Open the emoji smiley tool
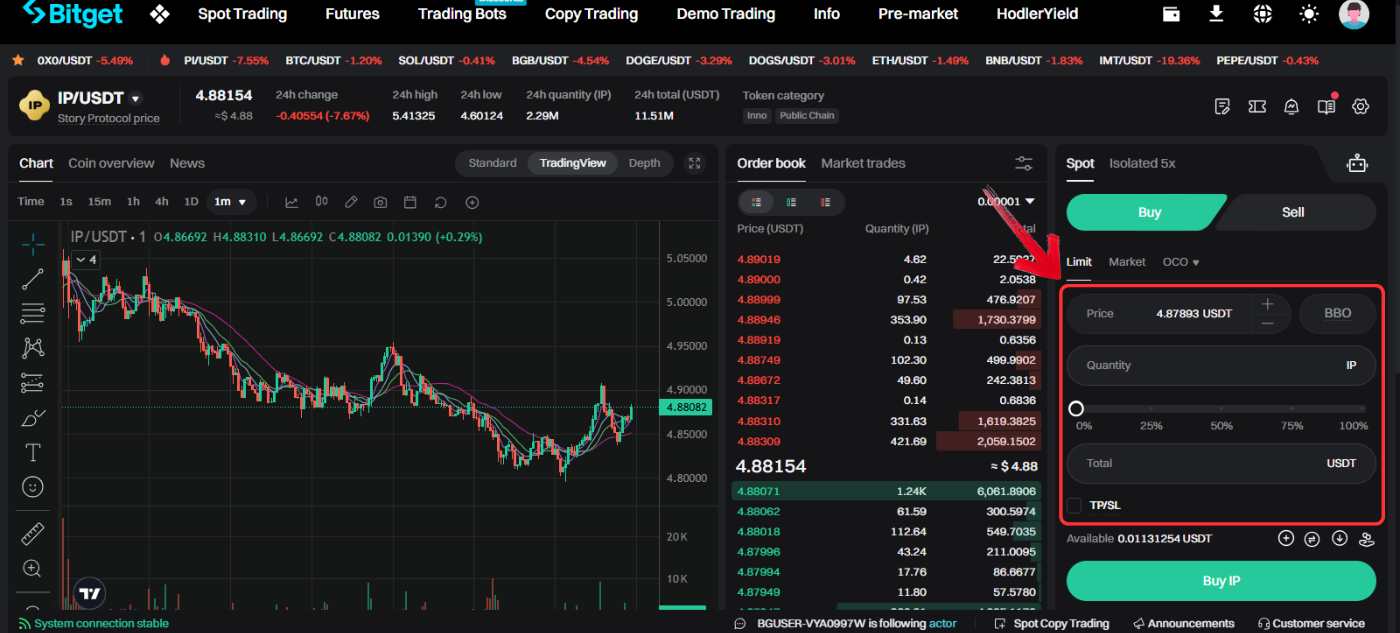Screen dimensions: 1400x633 point(33,487)
